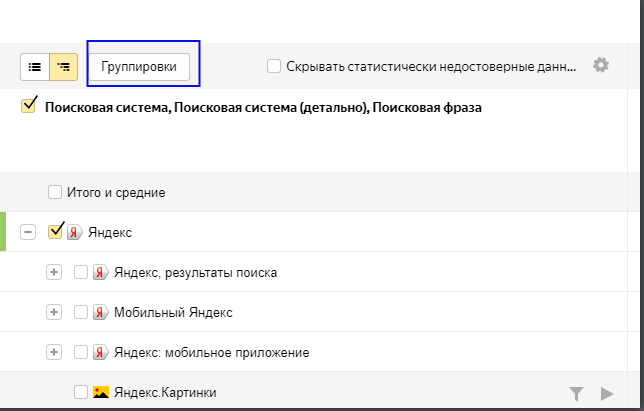644x411 pixels.
Task: Click Яндекс: мобильное приложение row label
Action: (x=211, y=352)
